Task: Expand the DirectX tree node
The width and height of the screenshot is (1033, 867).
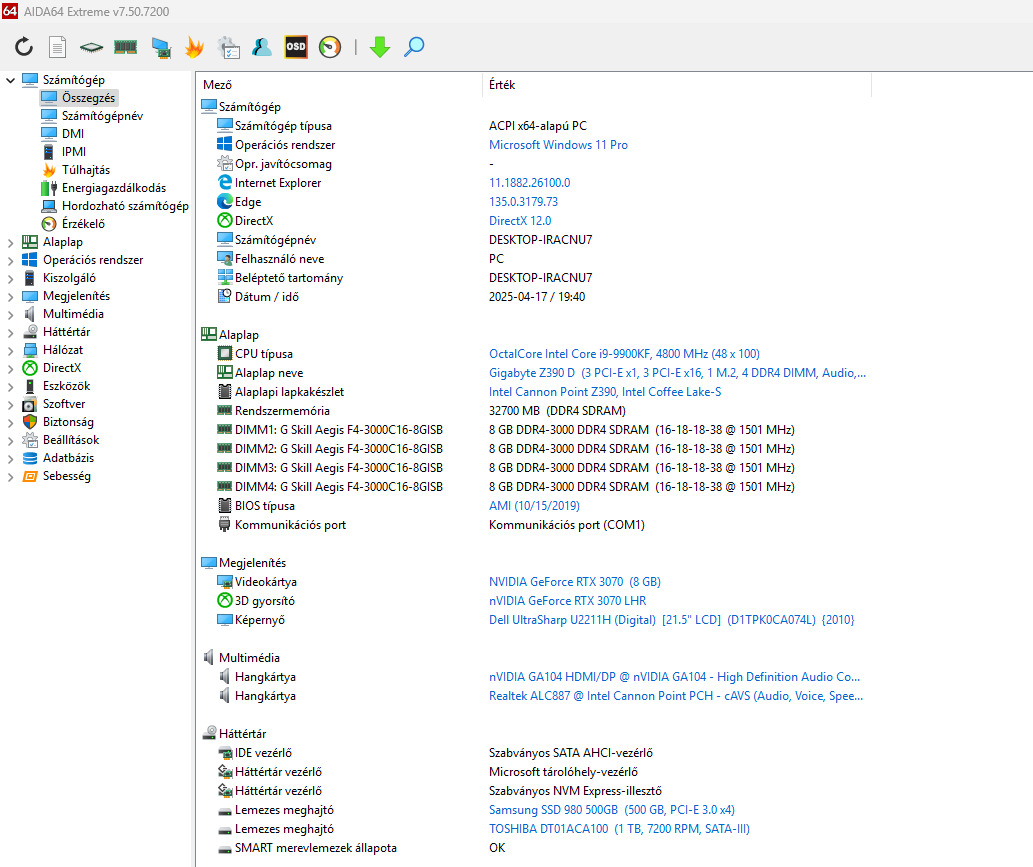Action: click(11, 368)
